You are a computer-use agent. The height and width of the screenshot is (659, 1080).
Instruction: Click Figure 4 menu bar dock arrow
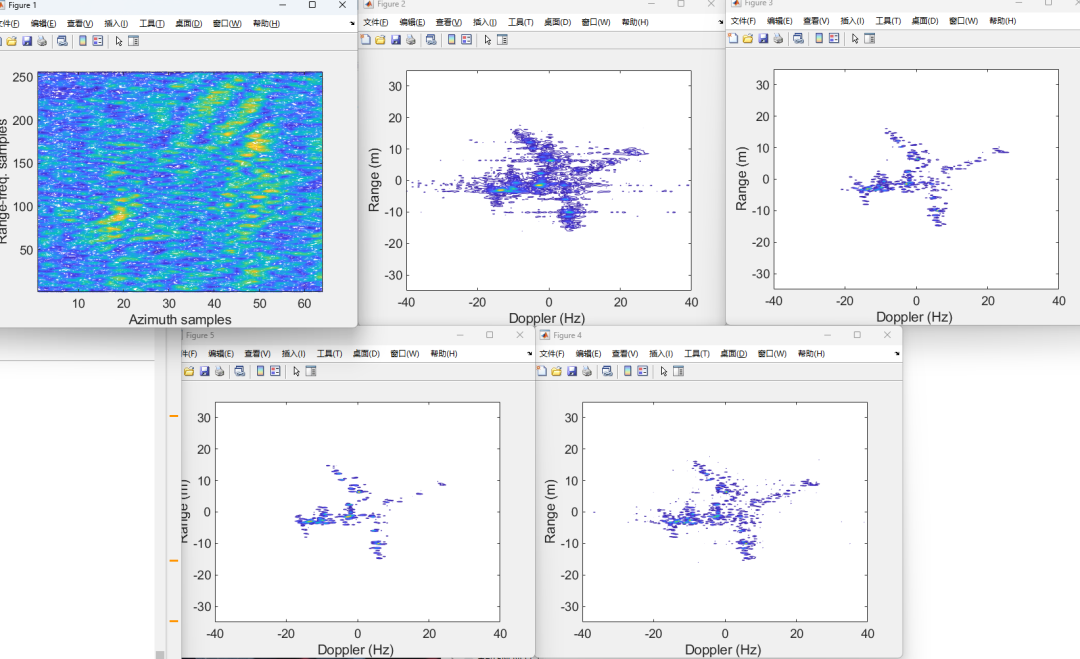(897, 353)
